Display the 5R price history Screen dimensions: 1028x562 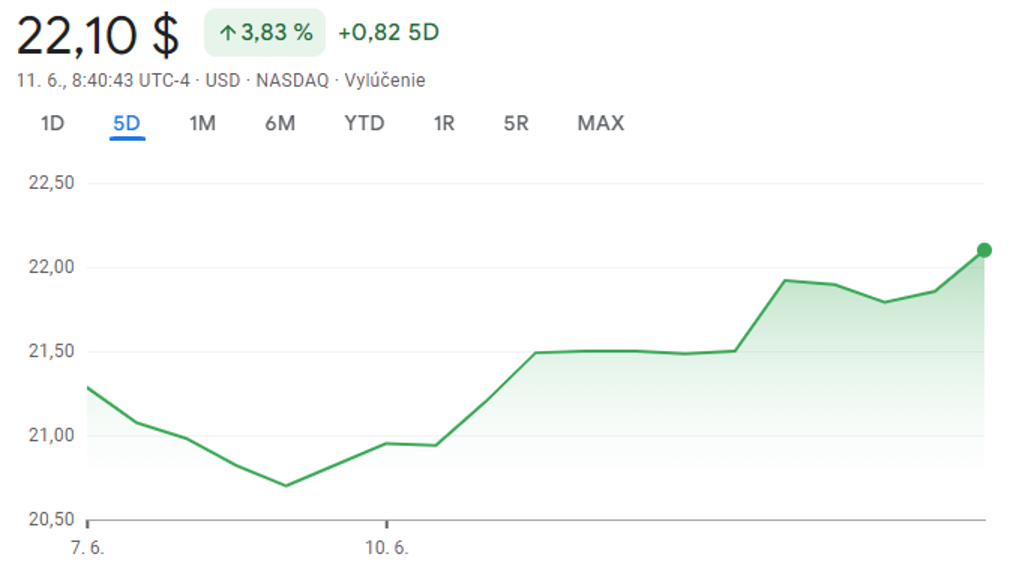[x=516, y=124]
